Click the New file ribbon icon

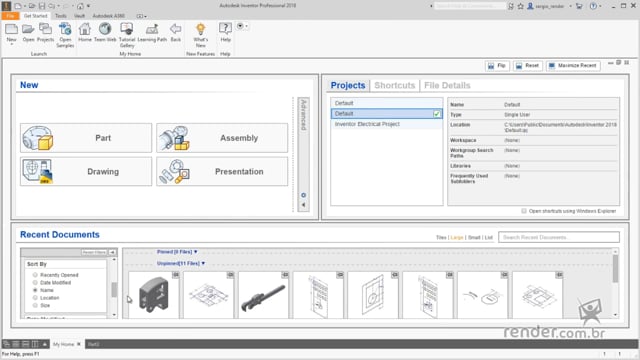[11, 29]
